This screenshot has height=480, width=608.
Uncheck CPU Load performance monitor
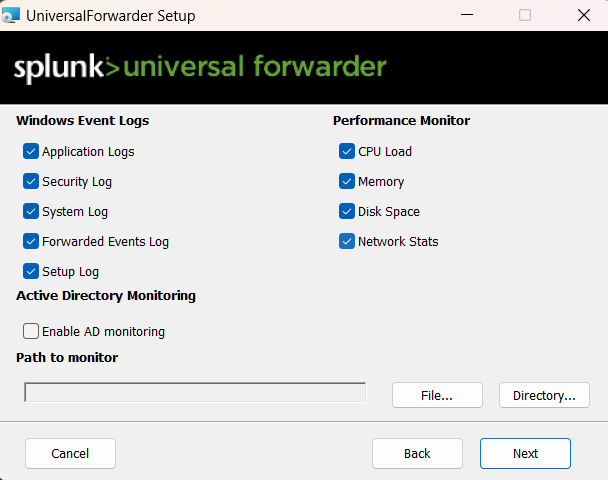point(347,151)
